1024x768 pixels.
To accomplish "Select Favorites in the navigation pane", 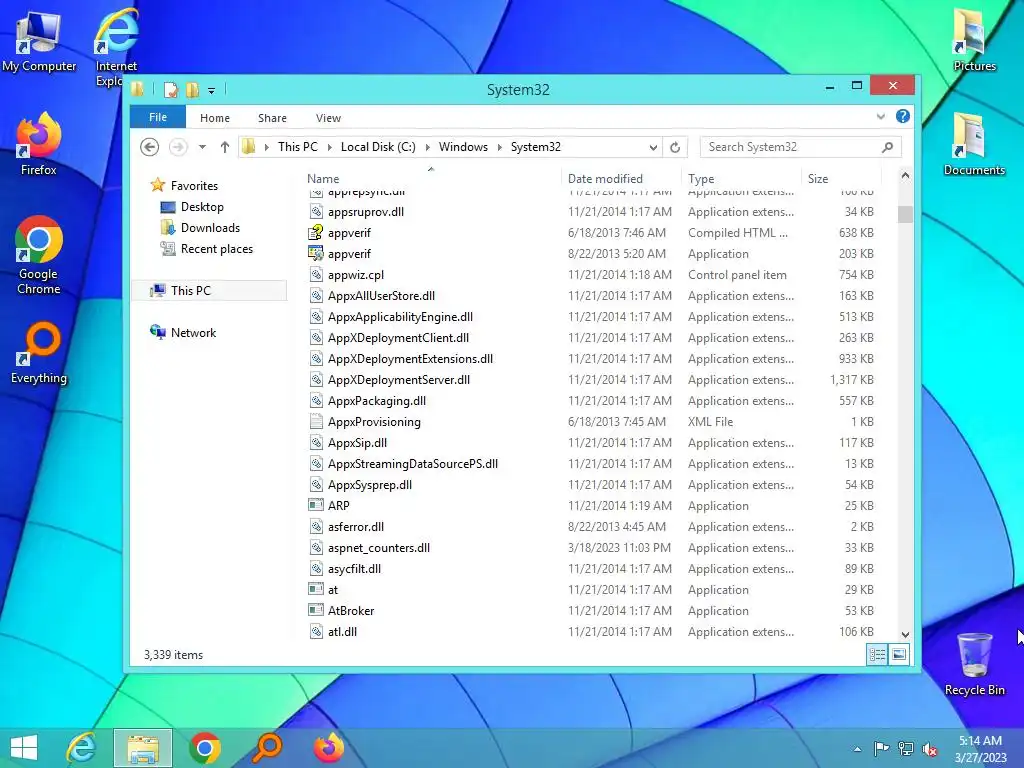I will 194,185.
